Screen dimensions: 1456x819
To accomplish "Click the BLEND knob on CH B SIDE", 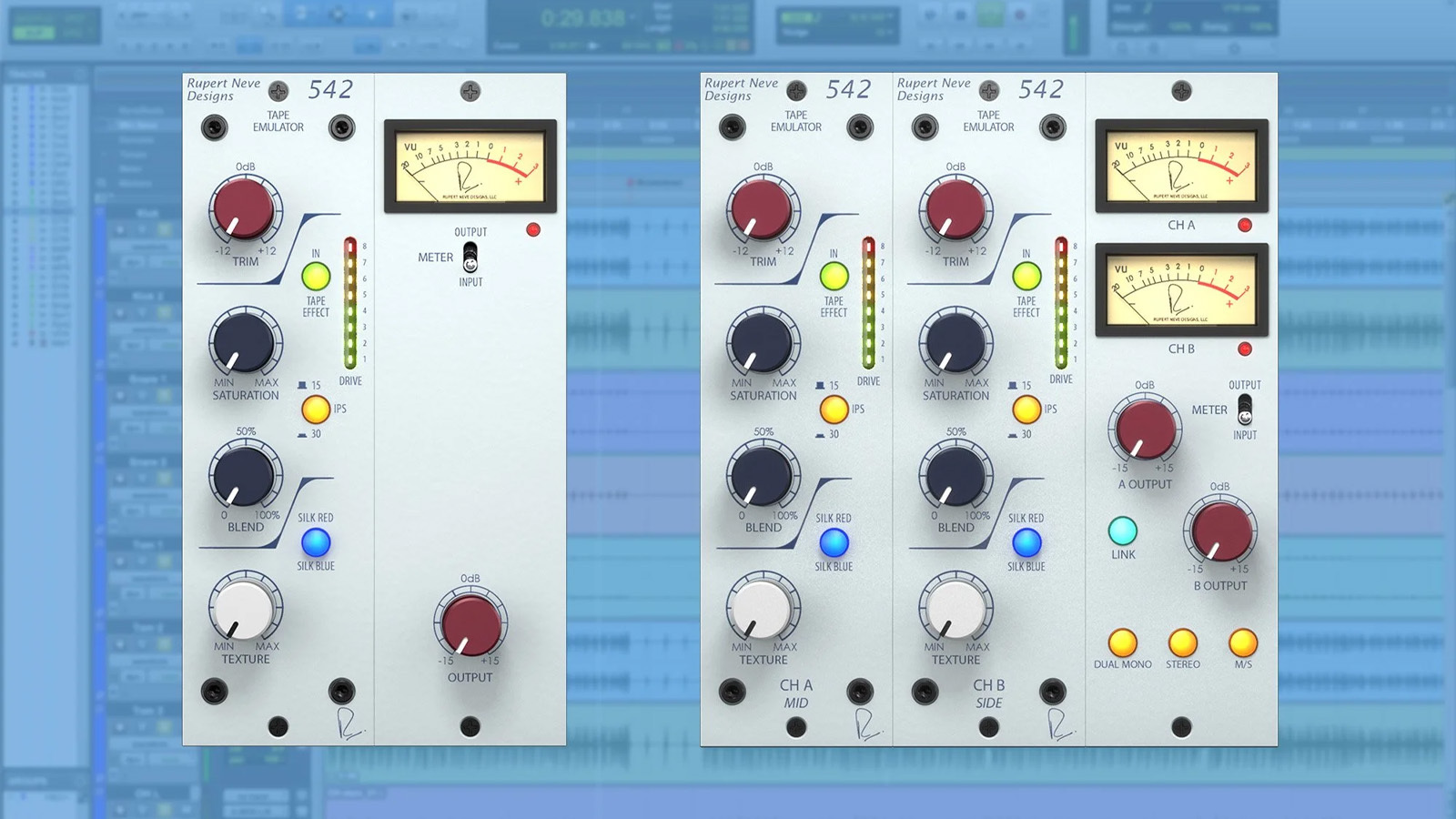I will 955,475.
